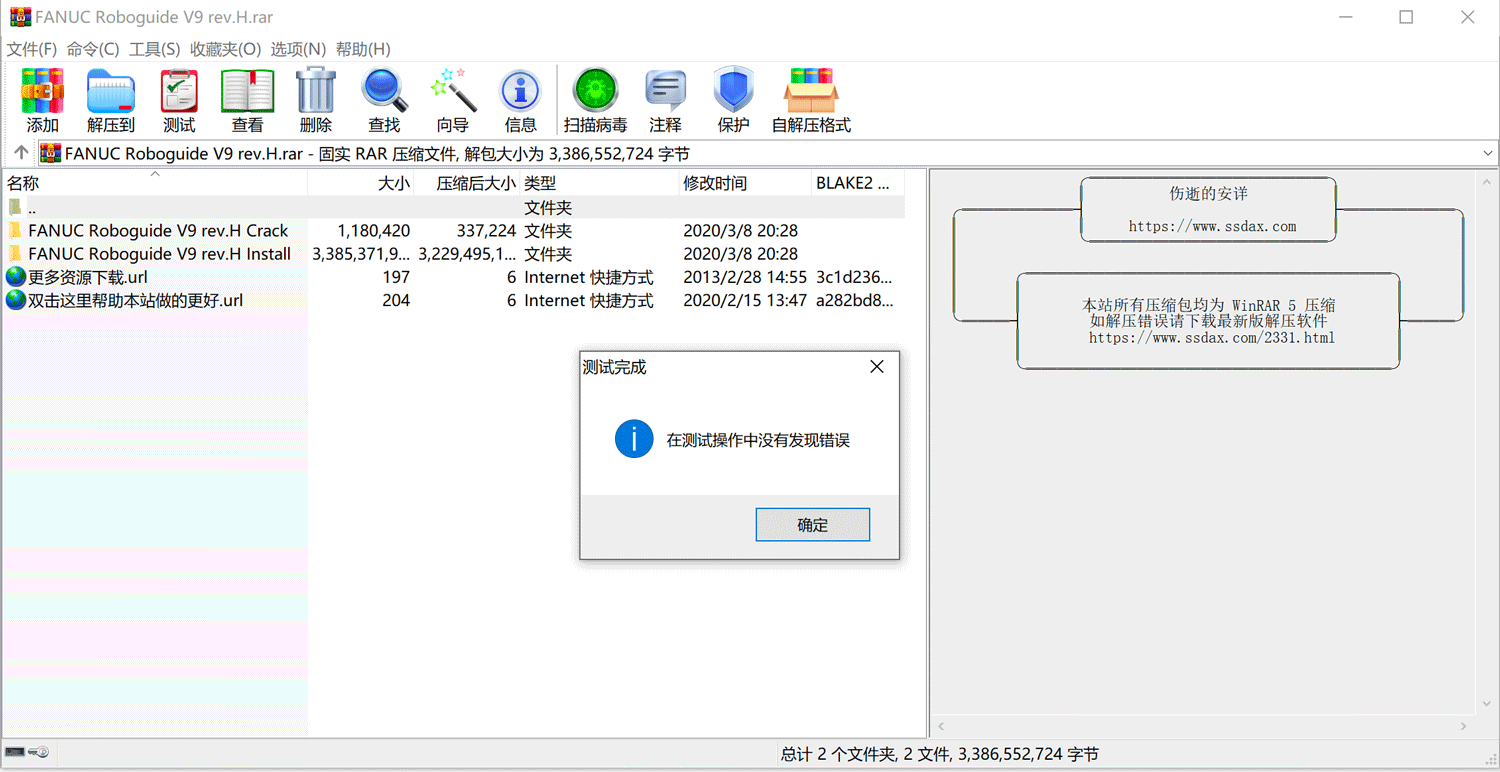Viewport: 1500px width, 772px height.
Task: Click comment pane horizontal scroll right arrow
Action: (x=1464, y=726)
